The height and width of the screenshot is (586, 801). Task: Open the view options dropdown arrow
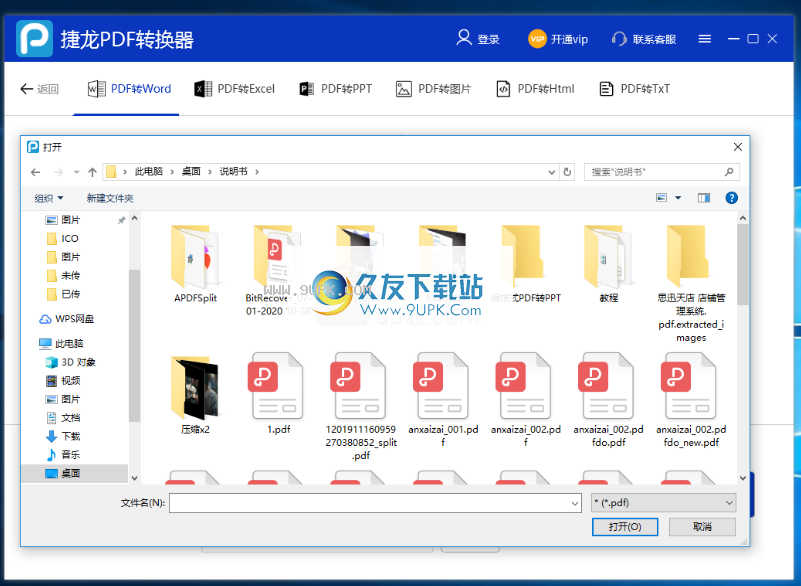(x=678, y=198)
